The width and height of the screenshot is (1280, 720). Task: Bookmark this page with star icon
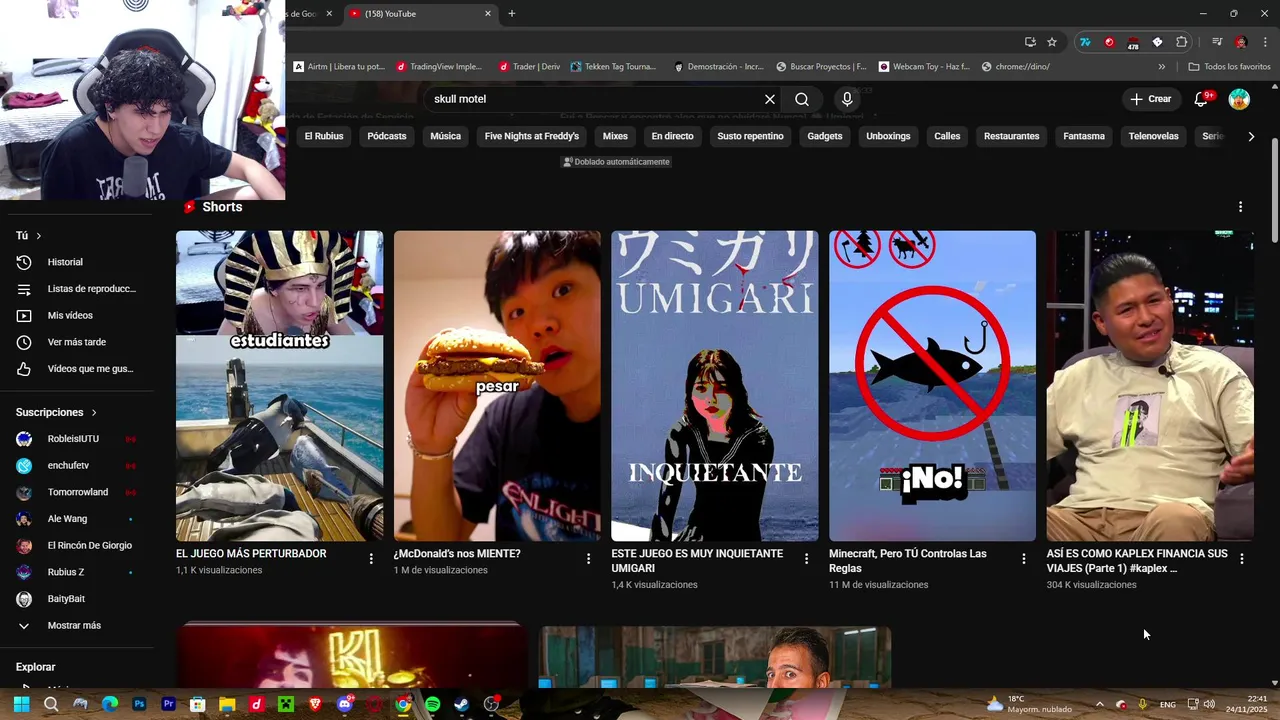(x=1052, y=42)
